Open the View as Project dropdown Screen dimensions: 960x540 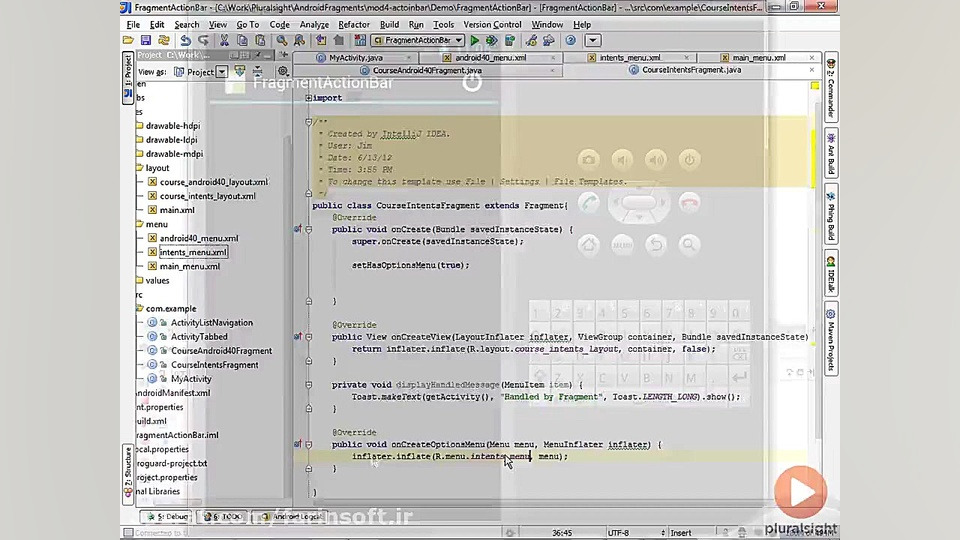[222, 72]
